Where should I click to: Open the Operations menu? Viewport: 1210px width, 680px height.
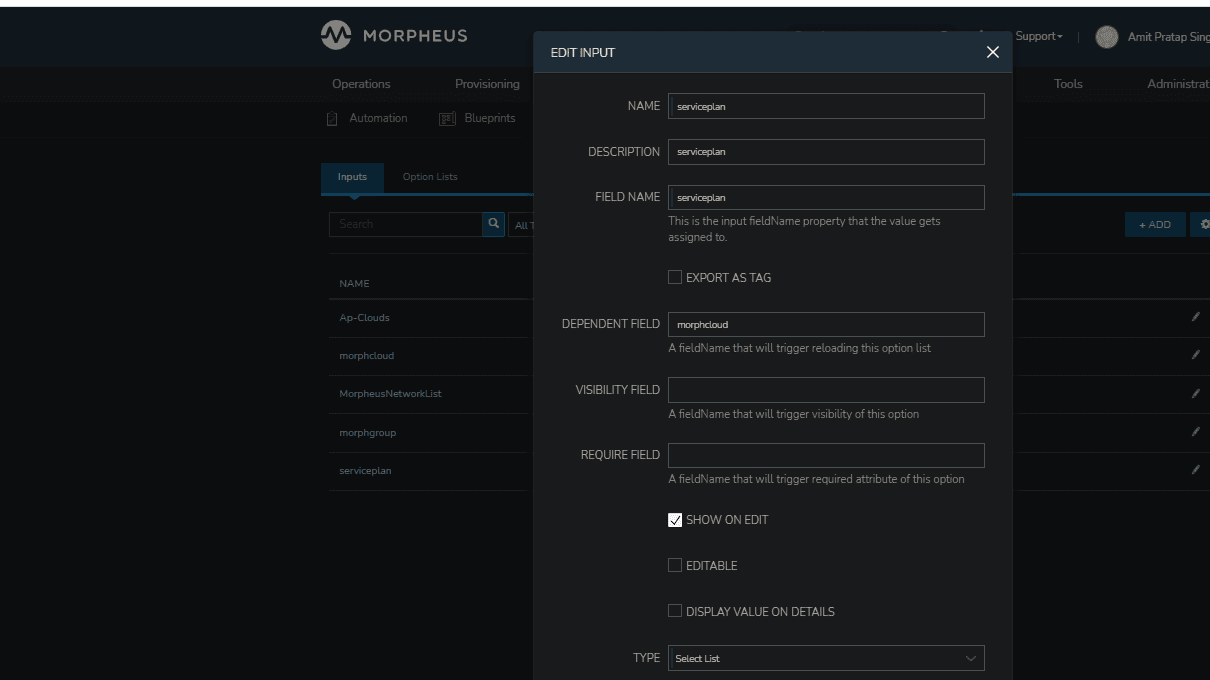(x=361, y=84)
